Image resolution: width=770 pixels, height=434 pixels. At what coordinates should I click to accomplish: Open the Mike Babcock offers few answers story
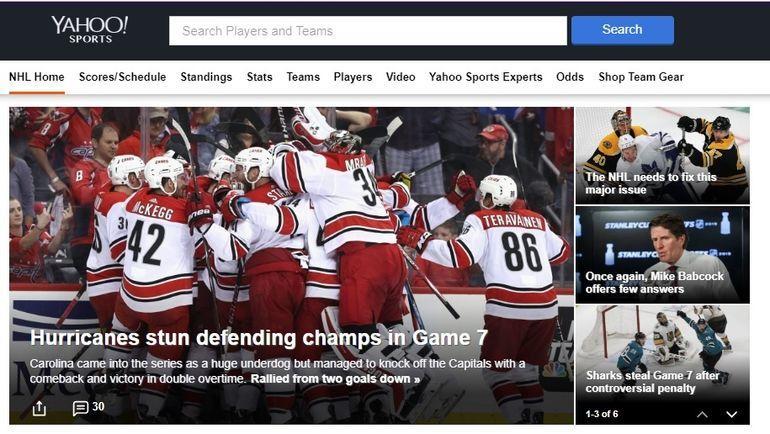click(x=662, y=254)
